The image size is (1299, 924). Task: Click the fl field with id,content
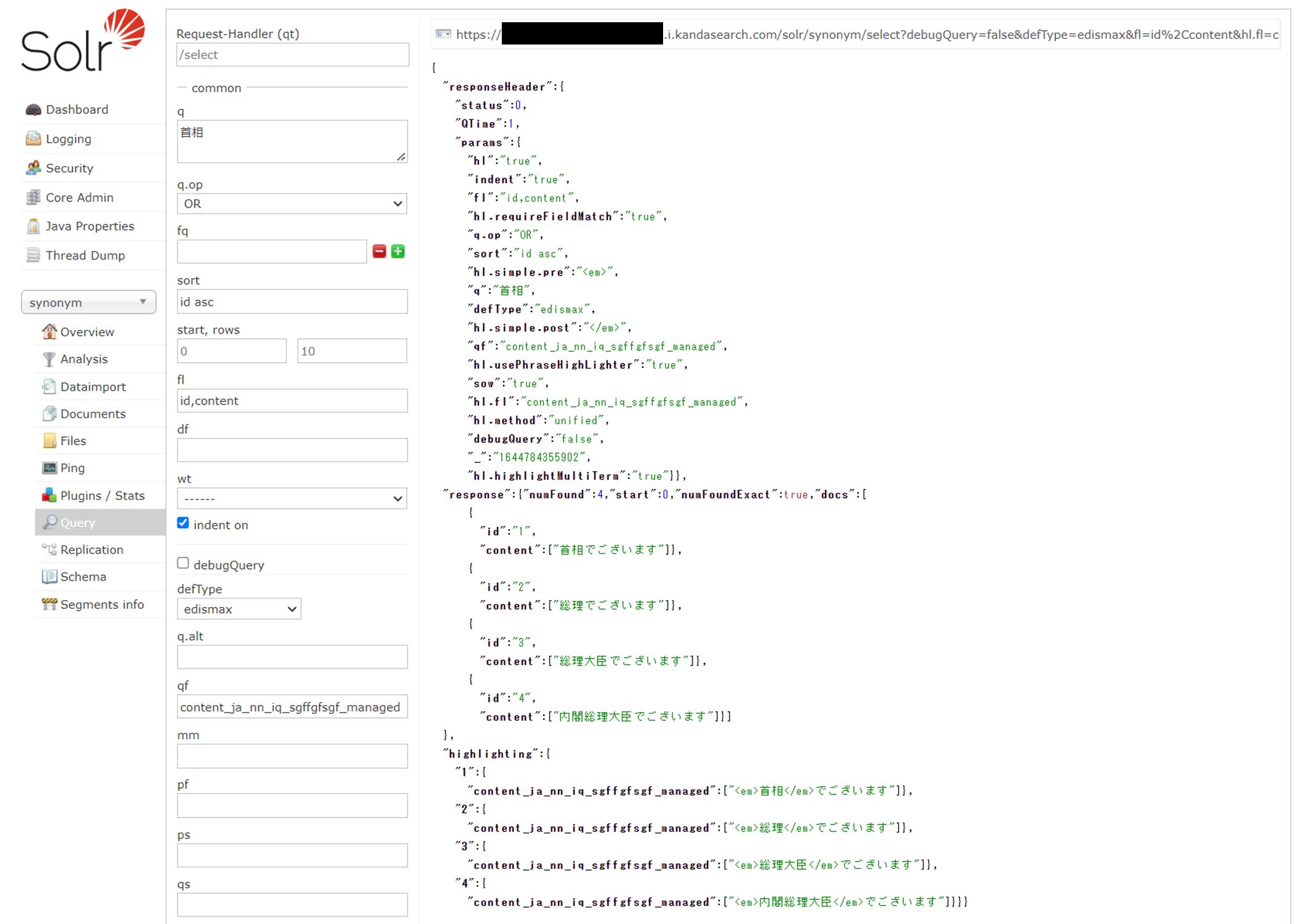coord(292,401)
